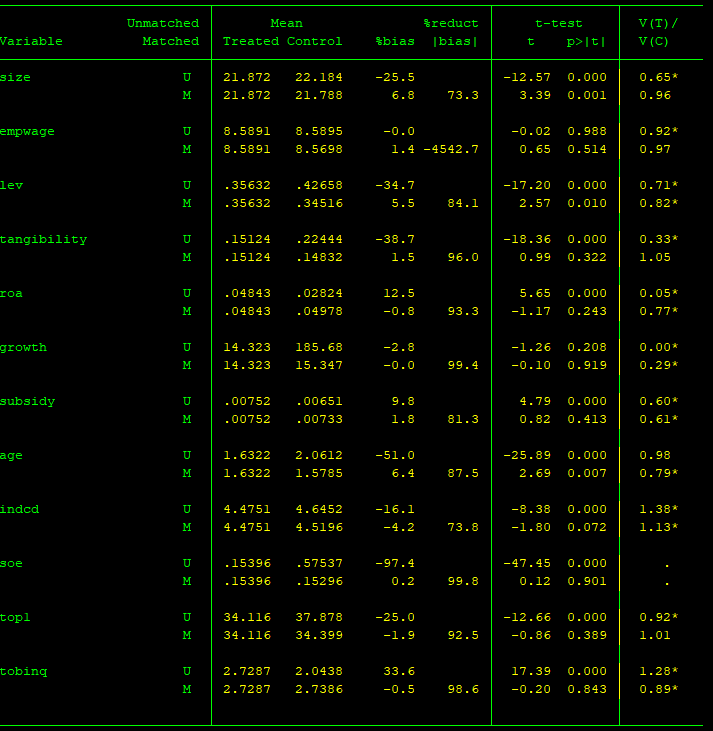Image resolution: width=713 pixels, height=731 pixels.
Task: Select the 'lev' variable name
Action: (12, 186)
